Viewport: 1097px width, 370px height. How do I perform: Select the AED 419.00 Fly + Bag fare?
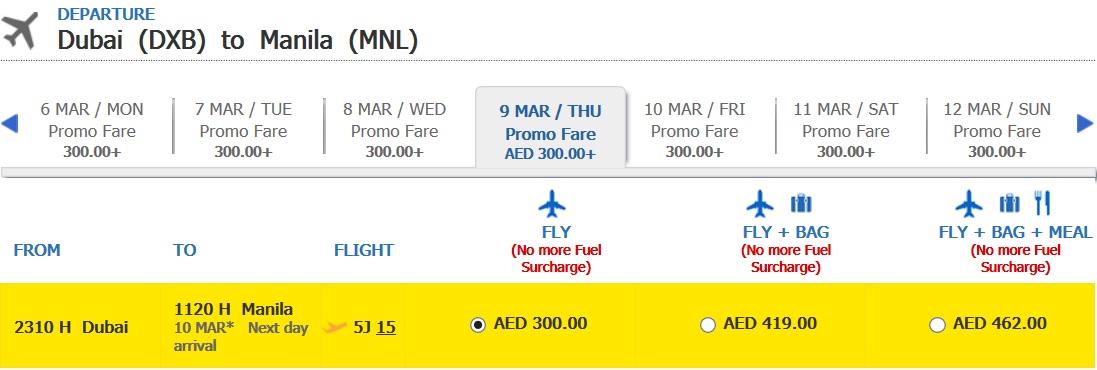tap(708, 325)
